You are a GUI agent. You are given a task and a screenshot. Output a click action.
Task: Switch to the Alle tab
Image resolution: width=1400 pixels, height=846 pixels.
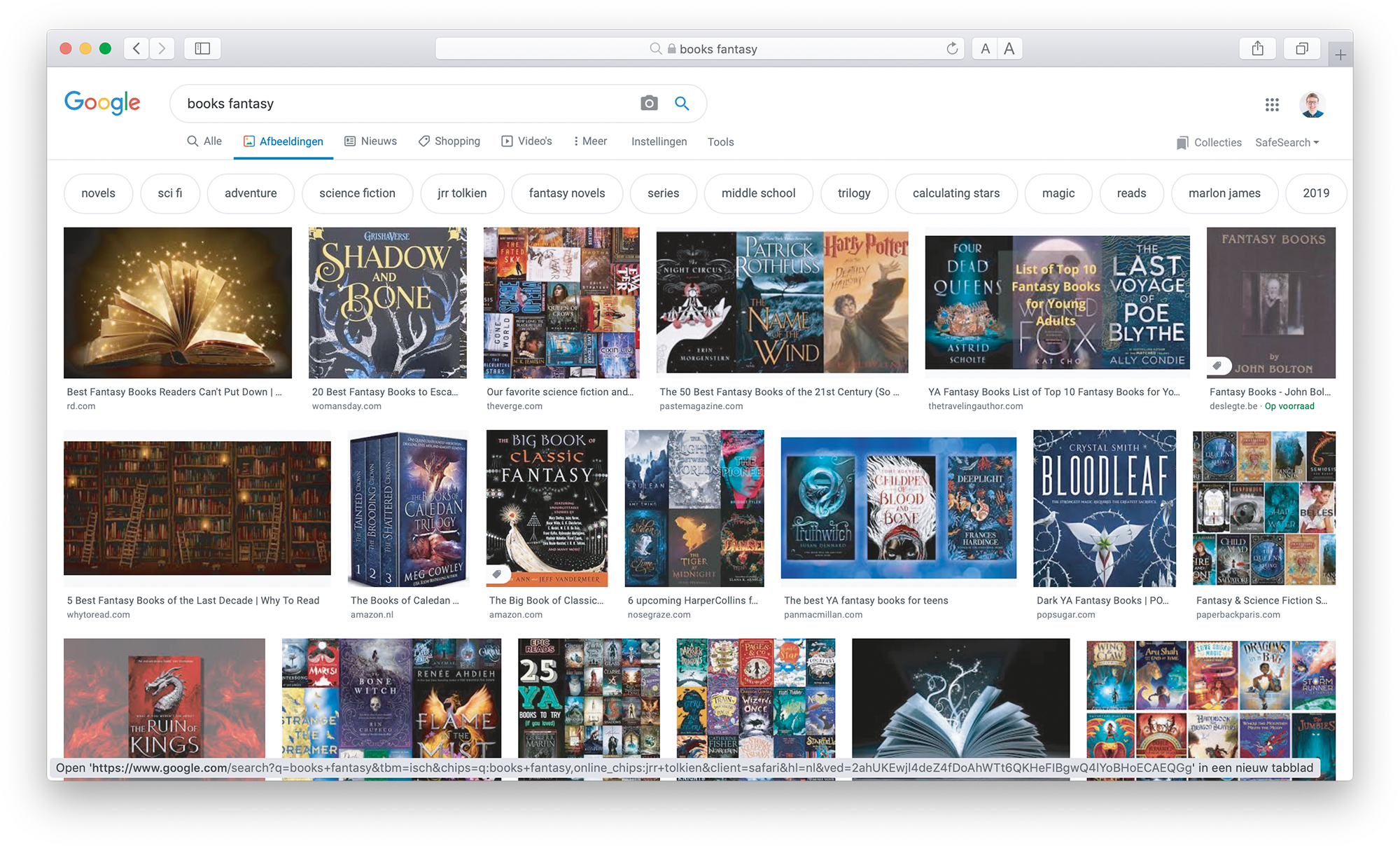(x=204, y=141)
